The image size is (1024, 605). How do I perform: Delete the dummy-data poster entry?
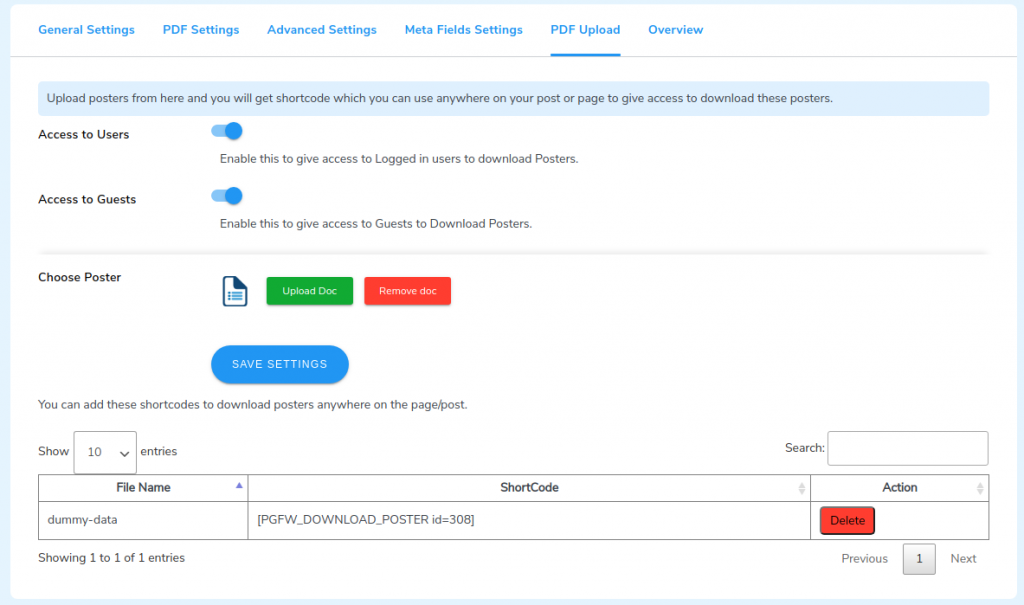tap(846, 520)
